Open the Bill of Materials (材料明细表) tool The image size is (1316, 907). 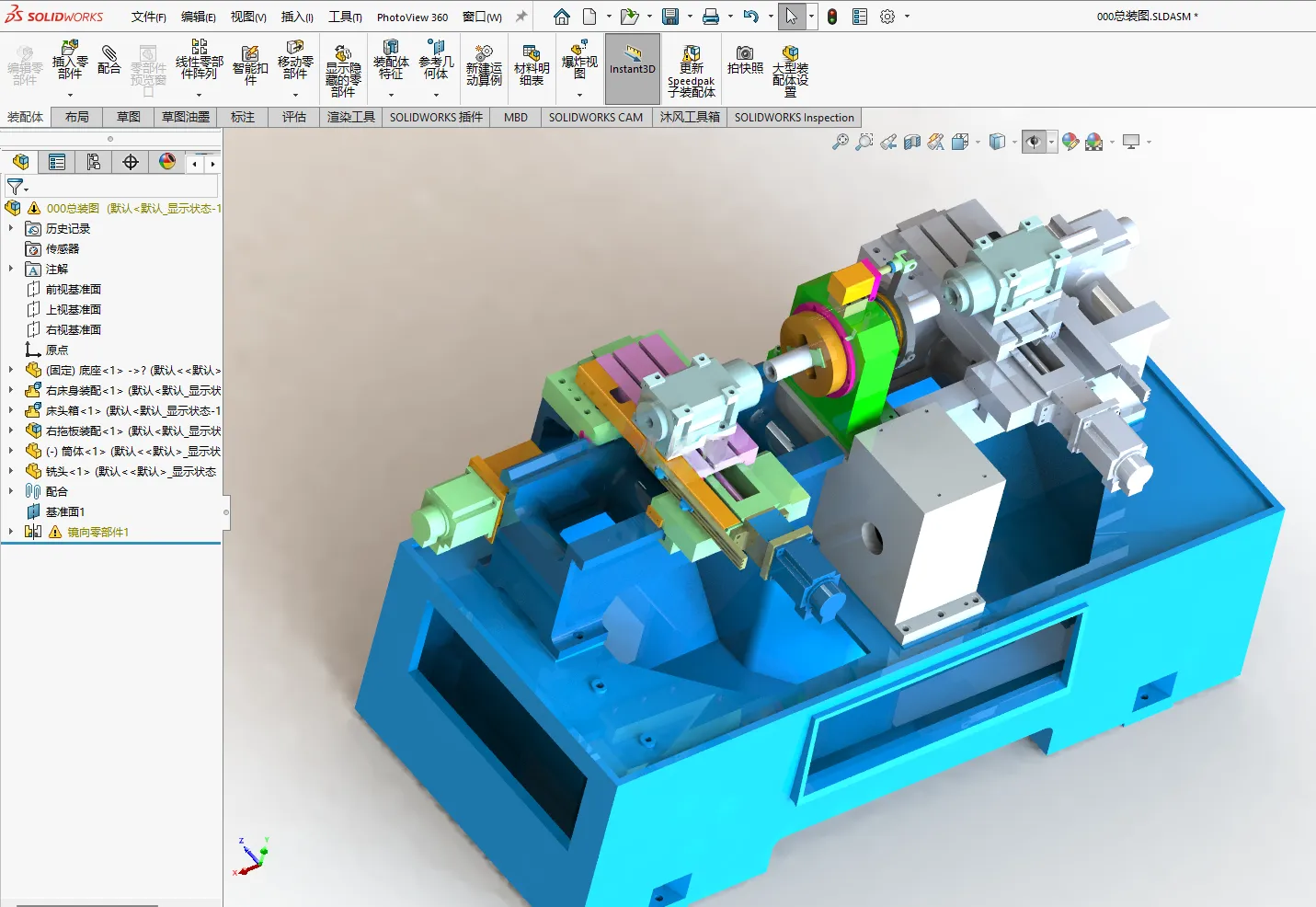click(x=532, y=66)
